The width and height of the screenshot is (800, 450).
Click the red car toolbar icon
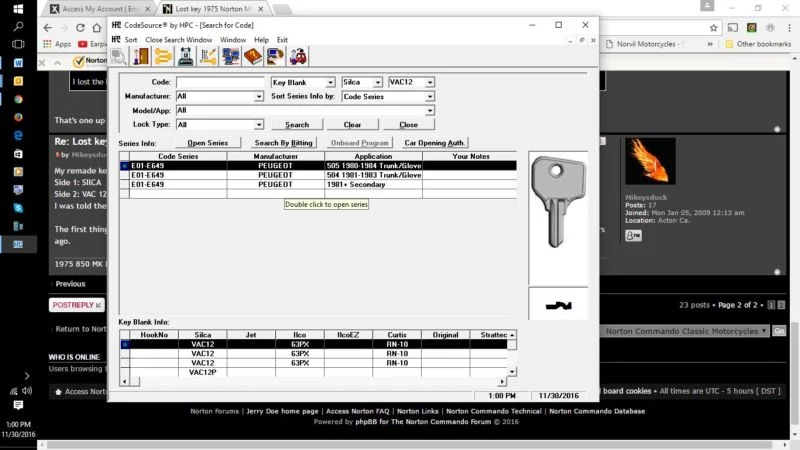click(x=298, y=56)
